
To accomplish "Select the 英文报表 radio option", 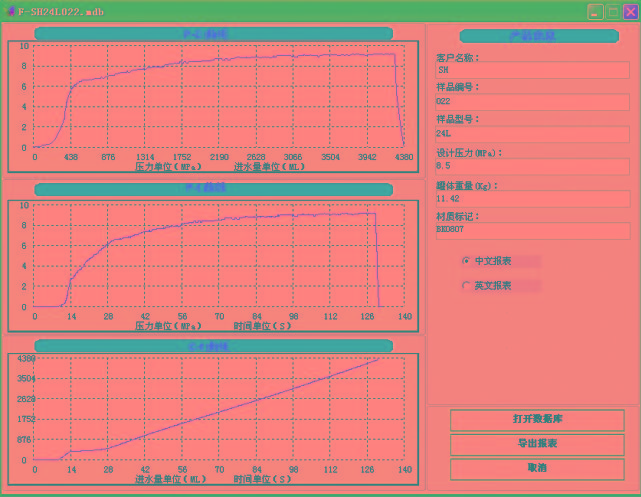I will click(x=466, y=285).
